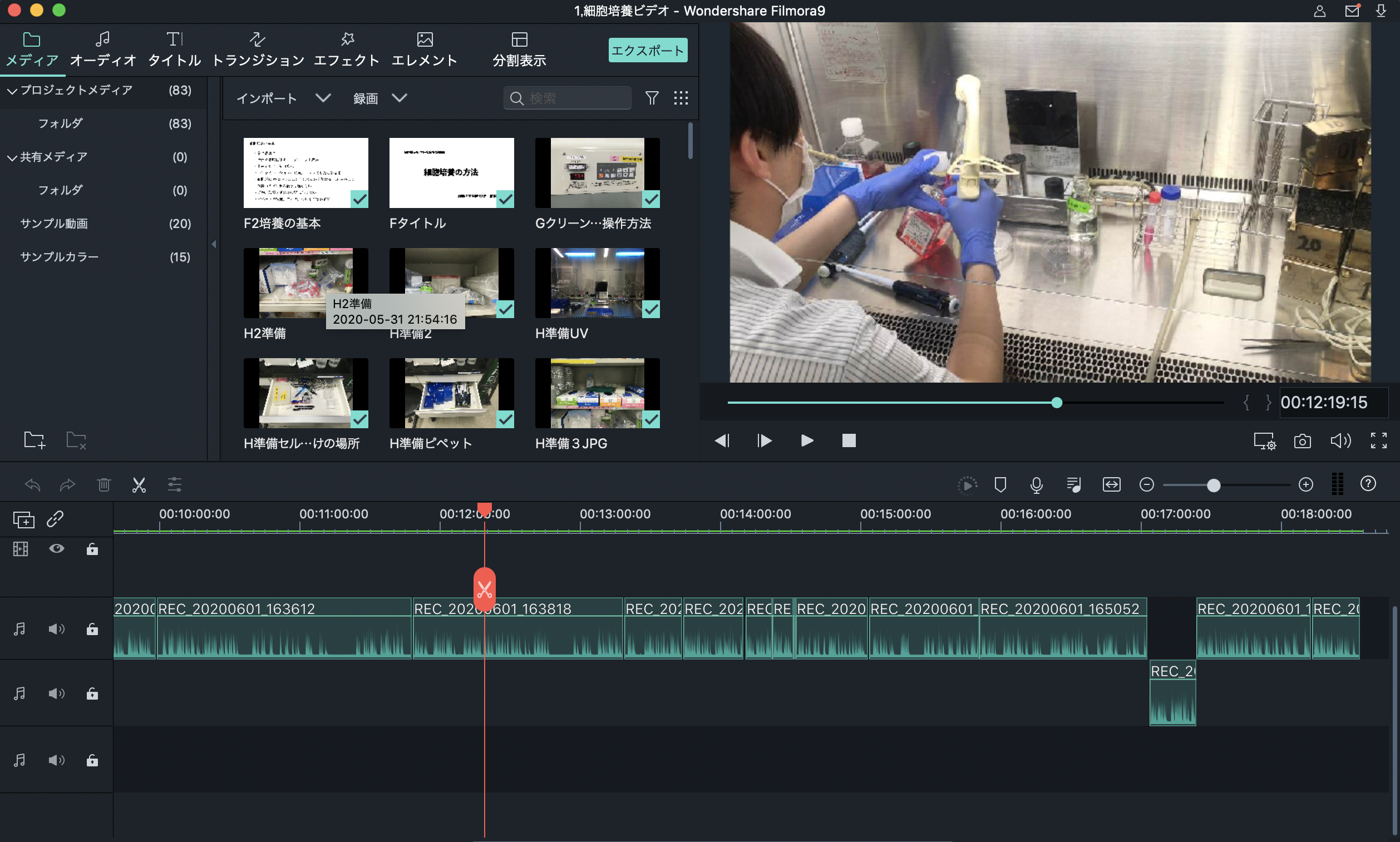Open the 録画 dropdown arrow
Image resolution: width=1400 pixels, height=842 pixels.
tap(400, 97)
